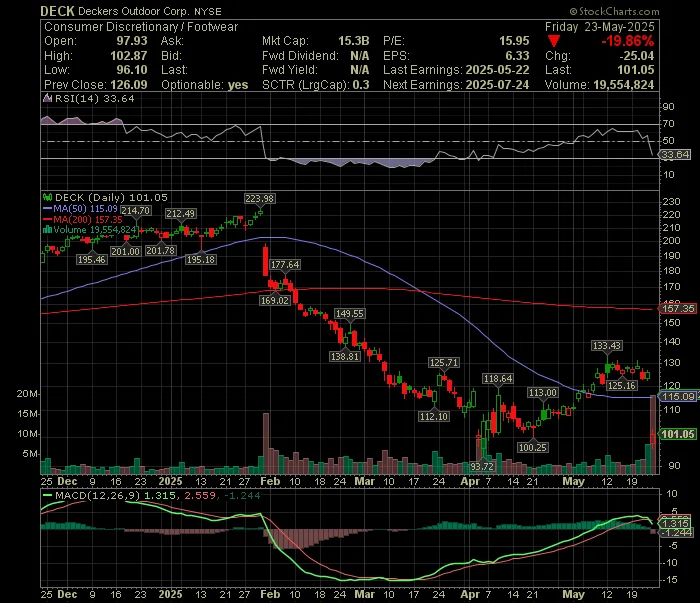Viewport: 700px width, 603px height.
Task: Click the 157.35 MA(200) axis tag
Action: point(678,308)
